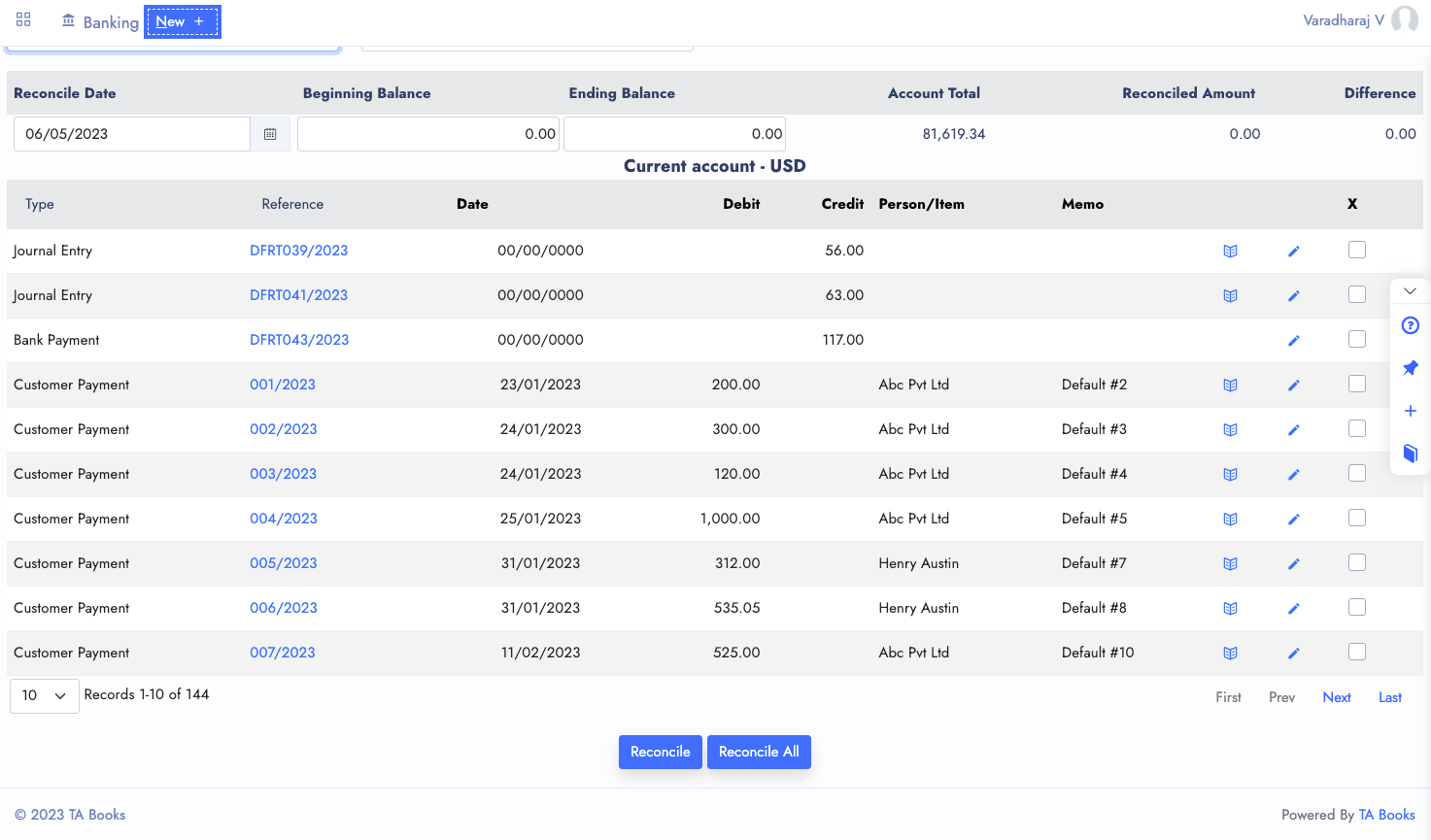The width and height of the screenshot is (1431, 840).
Task: Open the TA Books link in footer
Action: (1386, 815)
